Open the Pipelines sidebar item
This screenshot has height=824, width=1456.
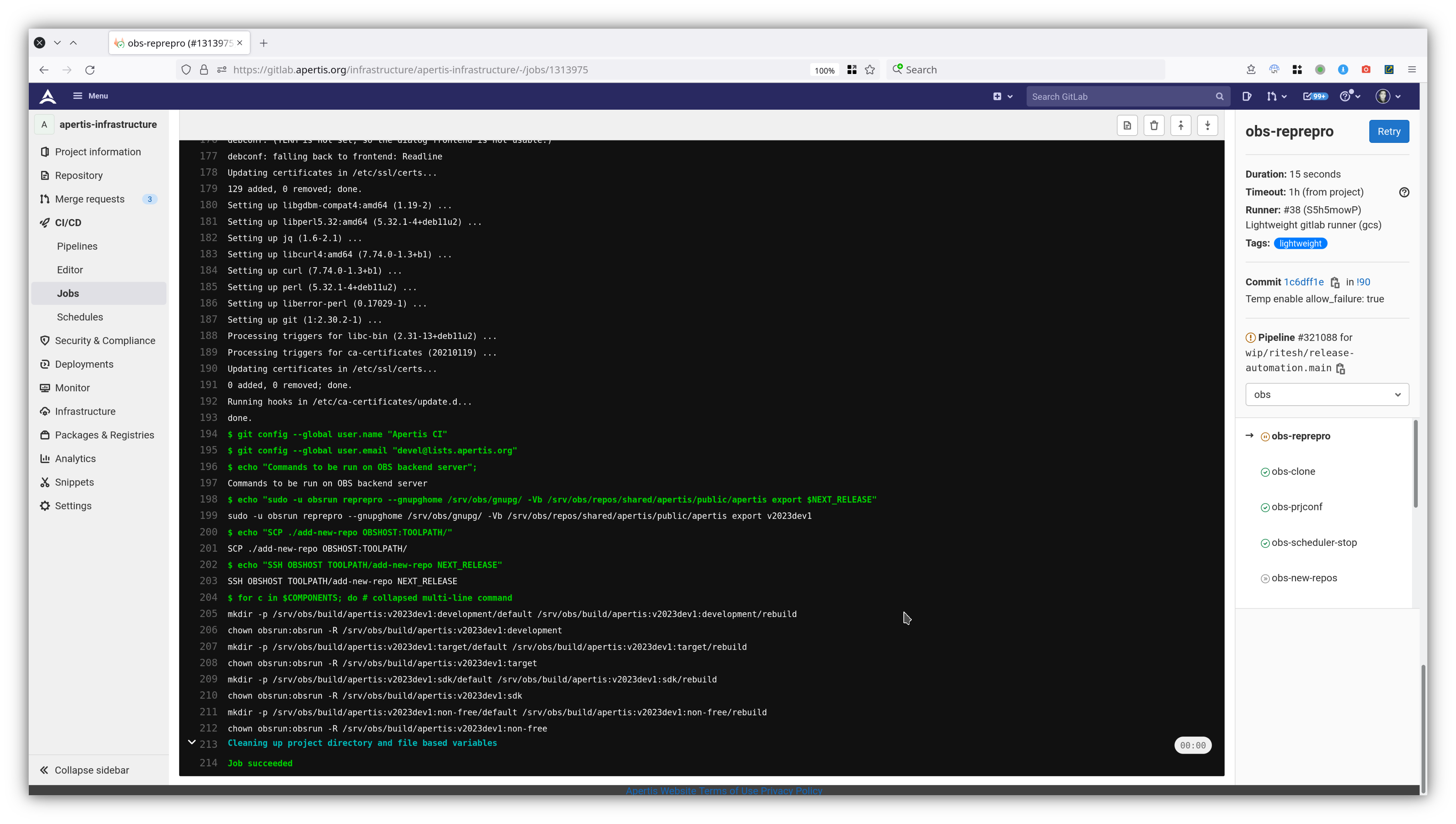[x=77, y=246]
